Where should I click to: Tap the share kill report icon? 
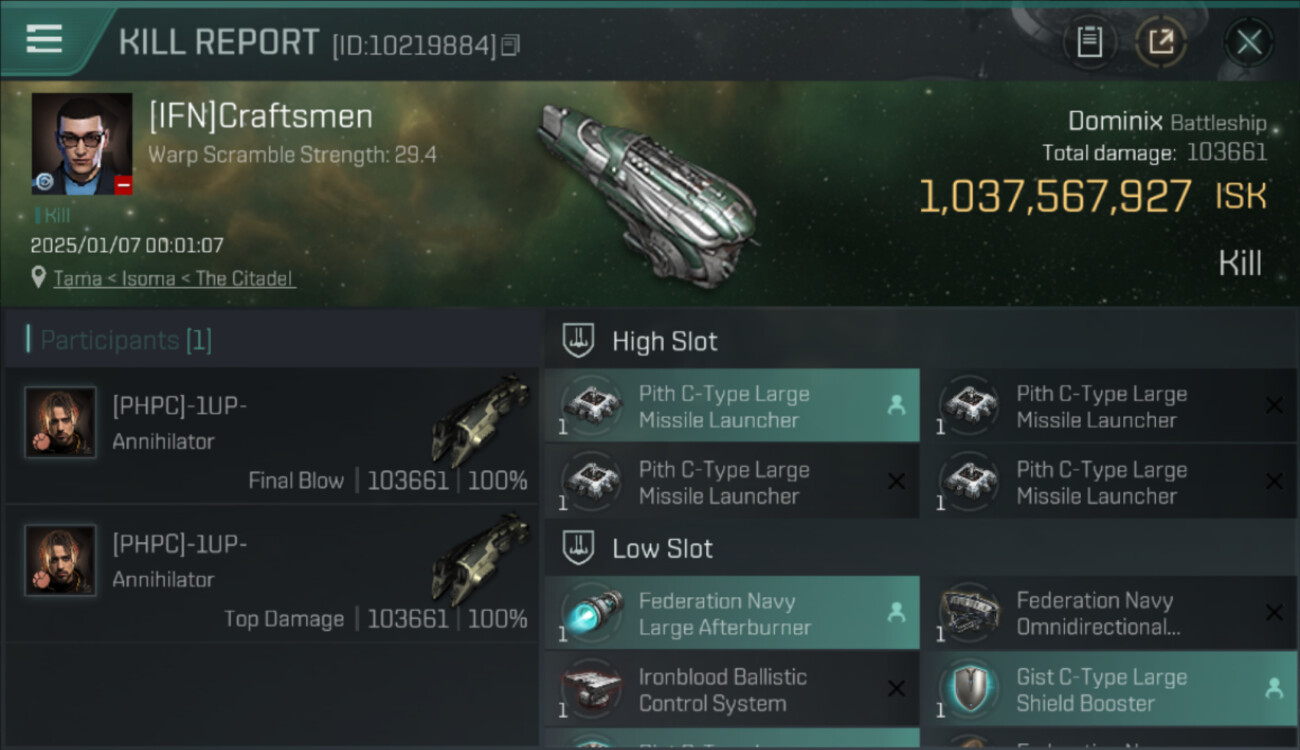pyautogui.click(x=1161, y=42)
